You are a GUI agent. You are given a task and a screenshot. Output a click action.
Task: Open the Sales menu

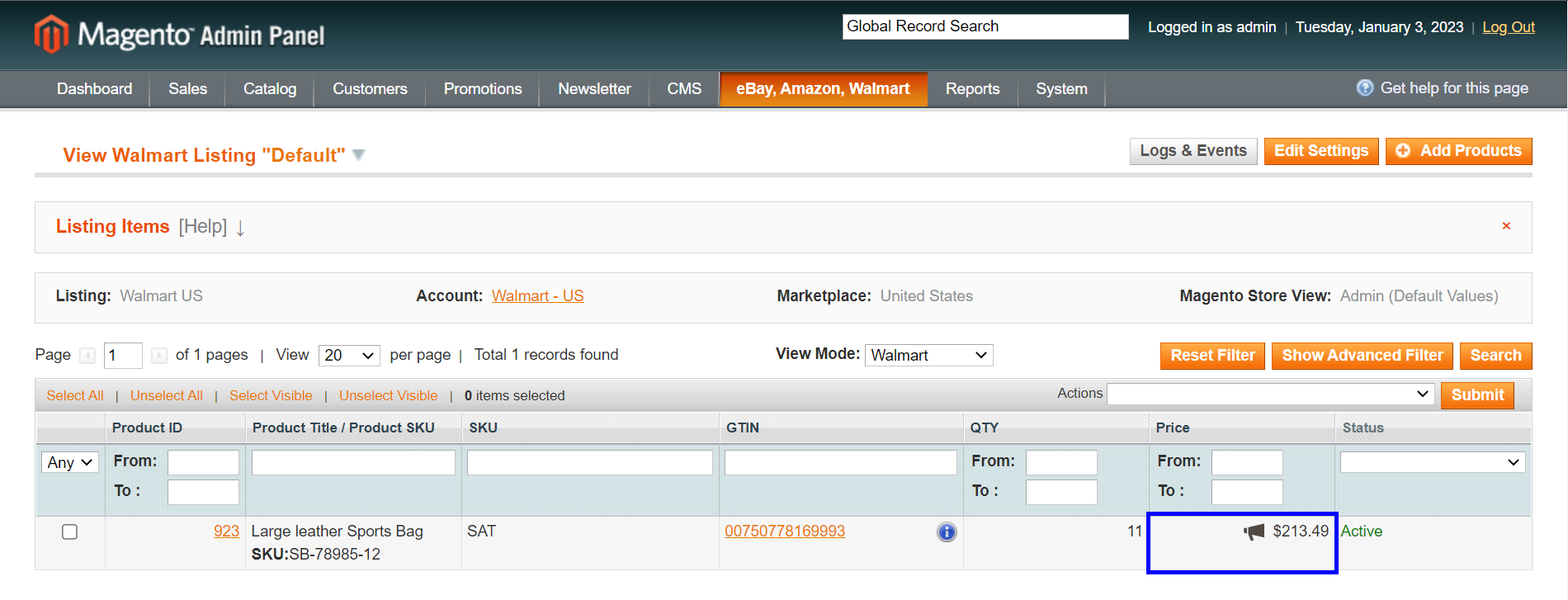188,88
